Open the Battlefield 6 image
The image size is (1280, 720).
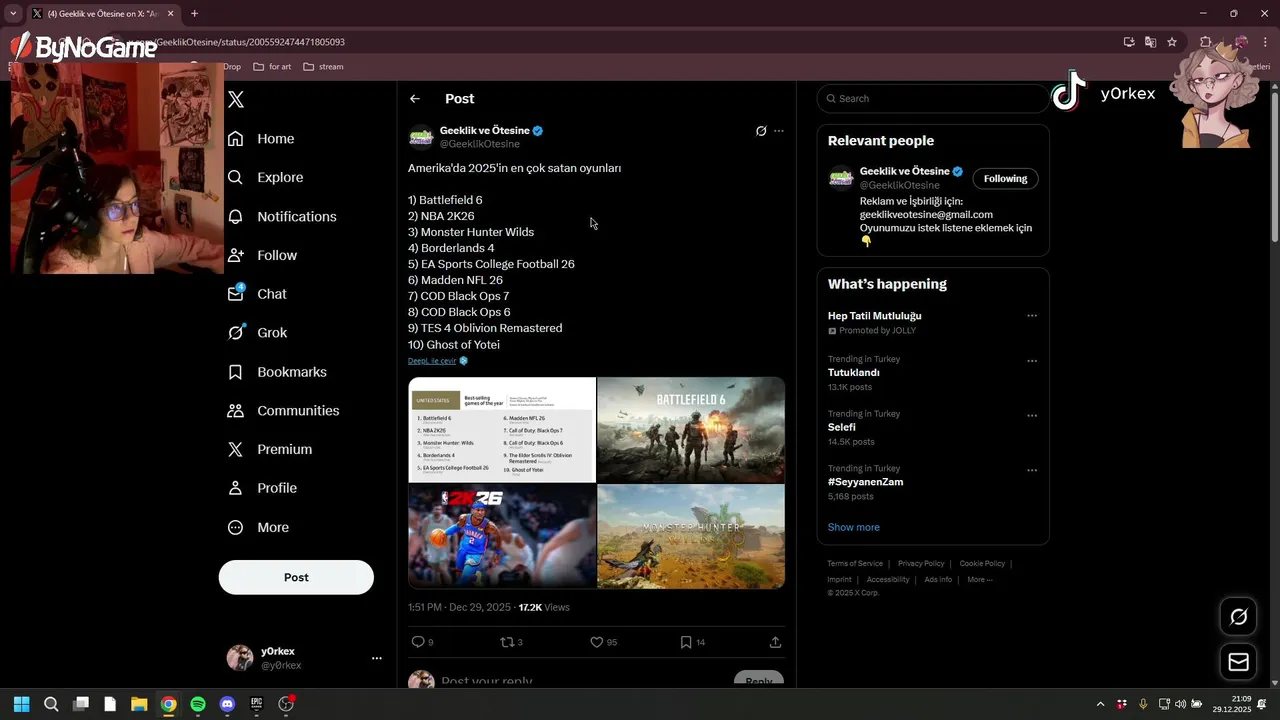tap(691, 430)
